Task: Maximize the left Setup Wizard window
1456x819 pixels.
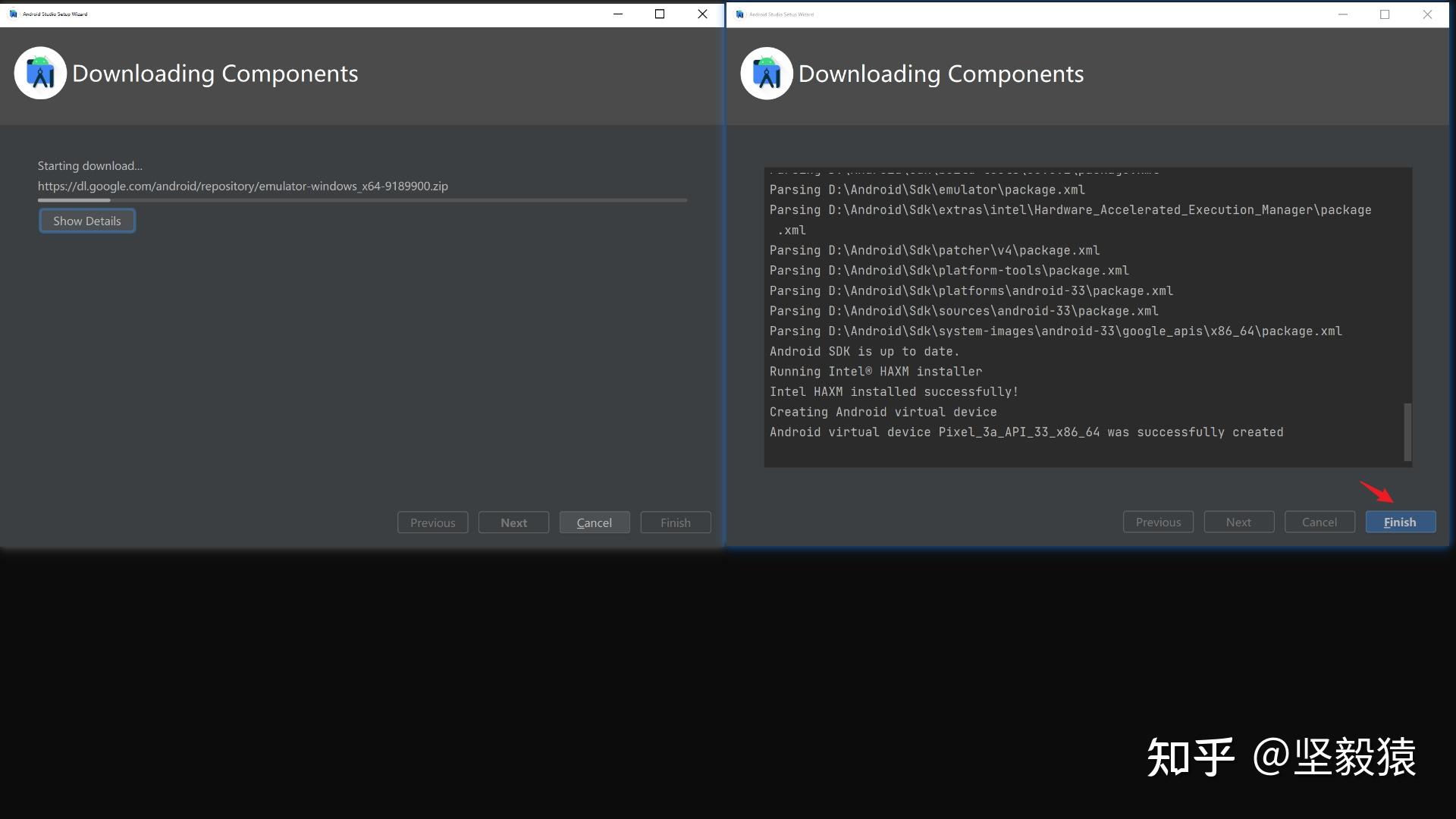Action: [660, 14]
